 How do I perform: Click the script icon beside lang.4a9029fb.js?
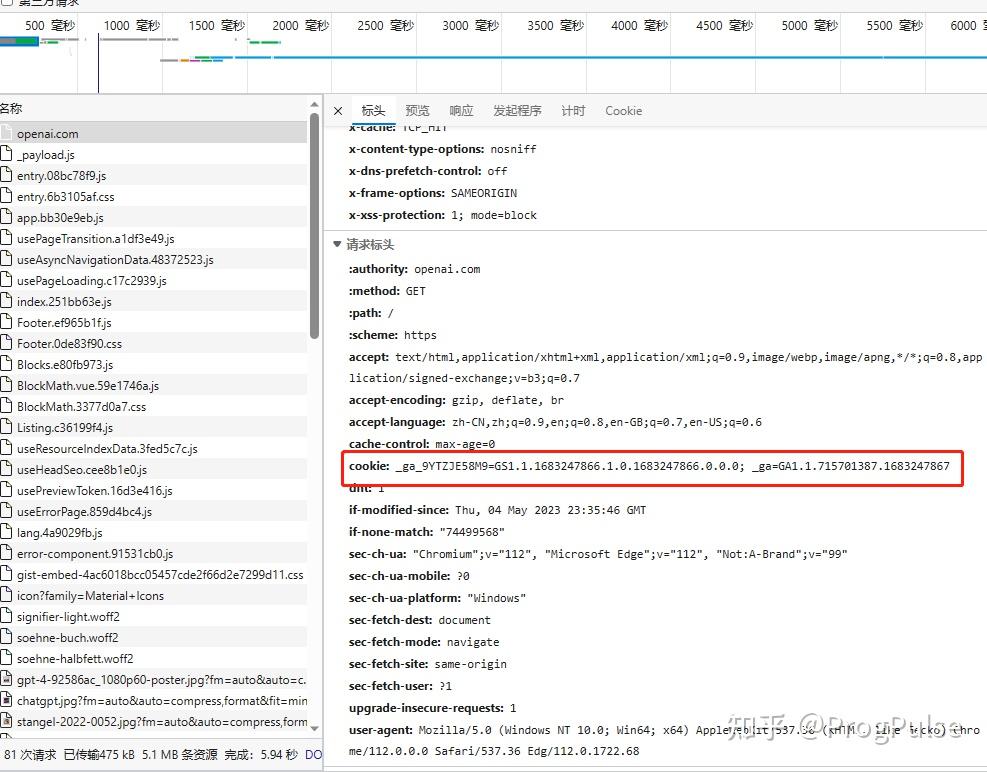click(9, 532)
